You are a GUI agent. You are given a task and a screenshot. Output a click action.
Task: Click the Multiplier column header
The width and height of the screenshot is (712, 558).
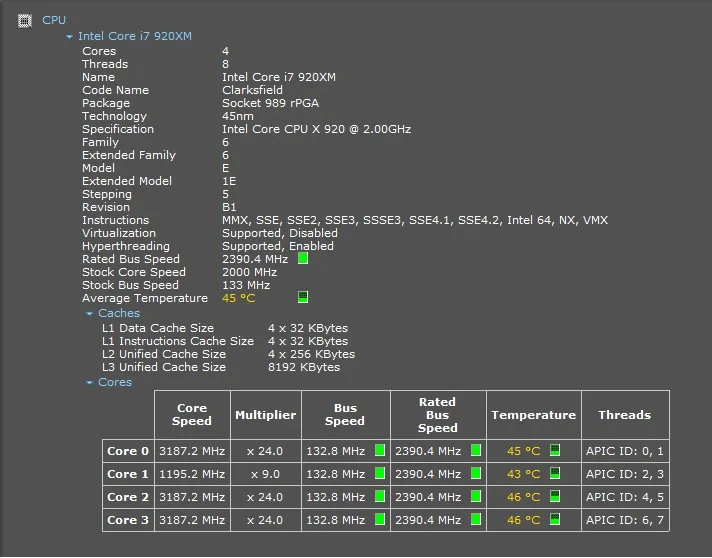(266, 415)
